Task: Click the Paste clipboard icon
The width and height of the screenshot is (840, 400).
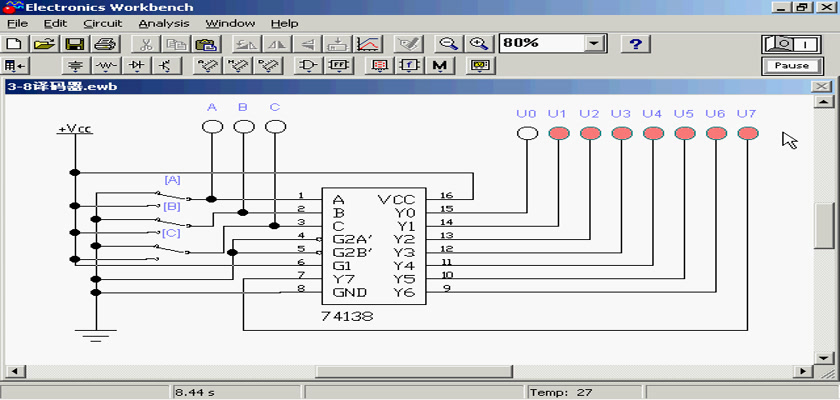Action: point(205,44)
